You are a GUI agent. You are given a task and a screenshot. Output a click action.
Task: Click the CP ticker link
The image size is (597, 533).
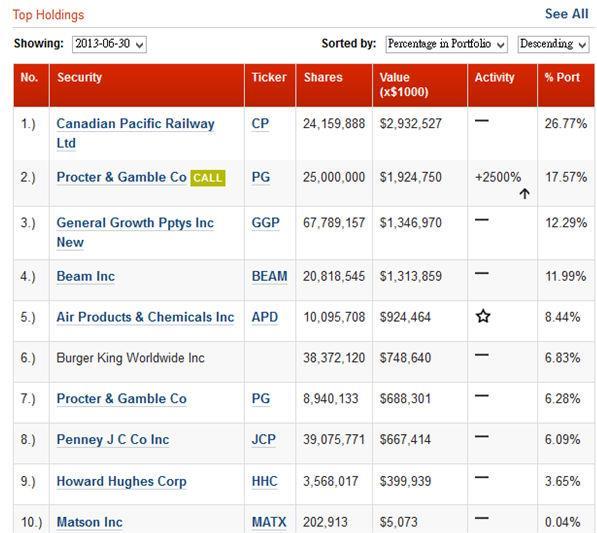pos(260,124)
